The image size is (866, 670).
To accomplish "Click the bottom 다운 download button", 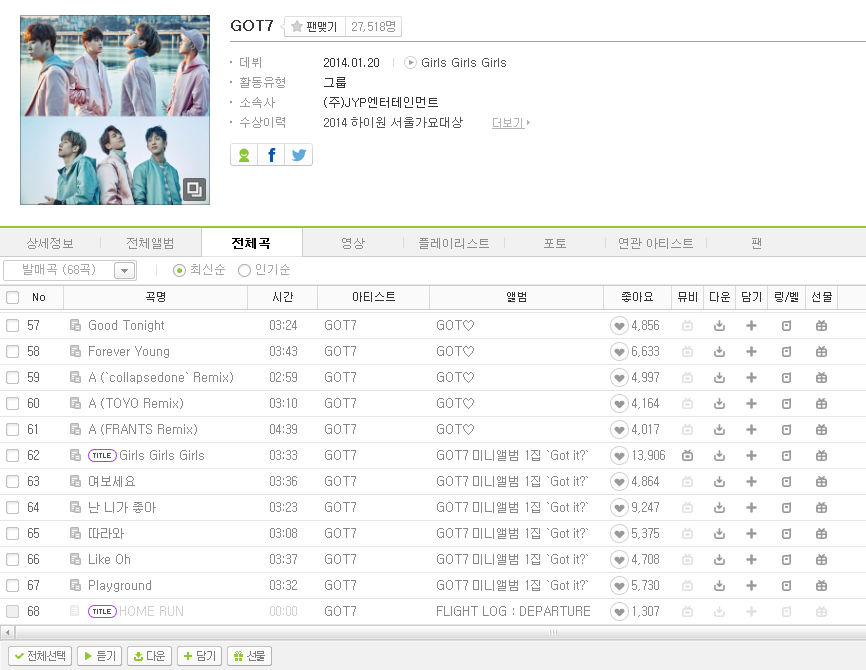I will (x=150, y=656).
